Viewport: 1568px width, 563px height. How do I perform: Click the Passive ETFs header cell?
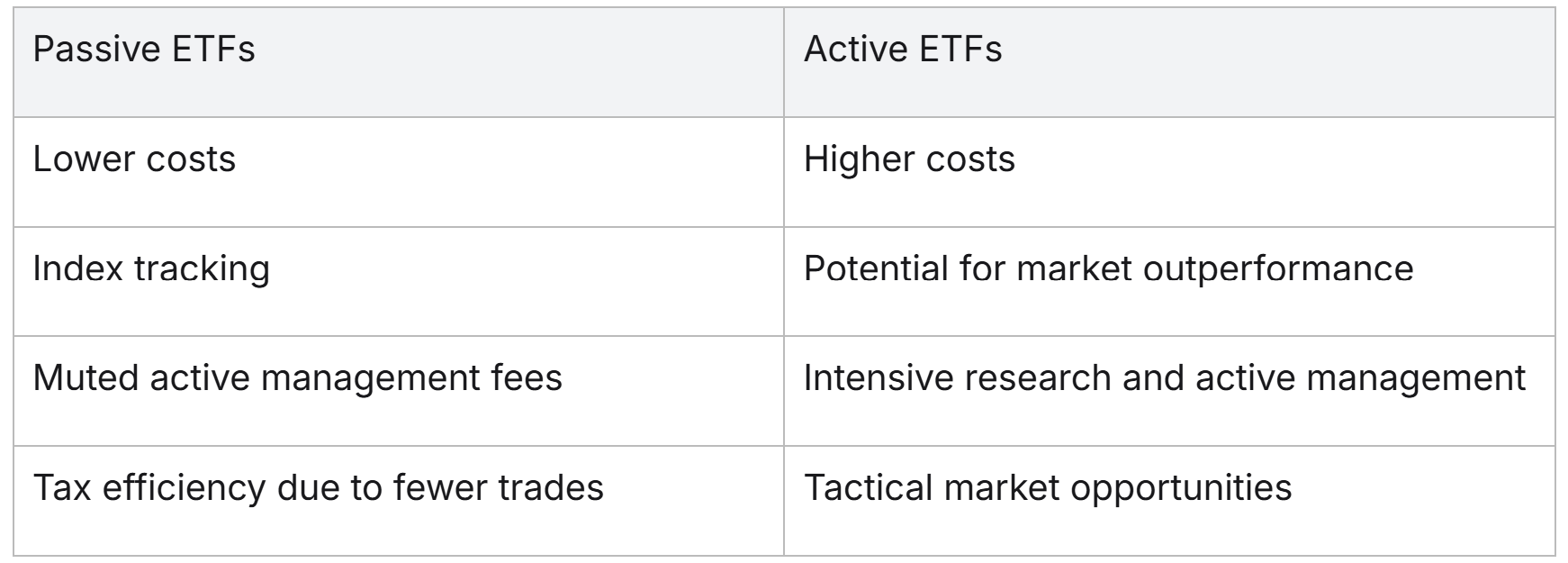144,50
